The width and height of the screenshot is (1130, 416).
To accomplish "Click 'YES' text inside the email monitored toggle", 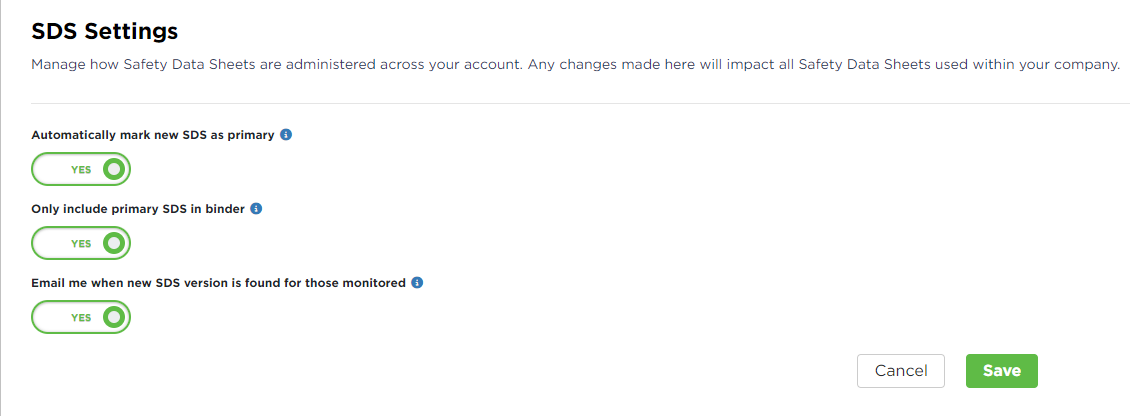I will pyautogui.click(x=81, y=318).
